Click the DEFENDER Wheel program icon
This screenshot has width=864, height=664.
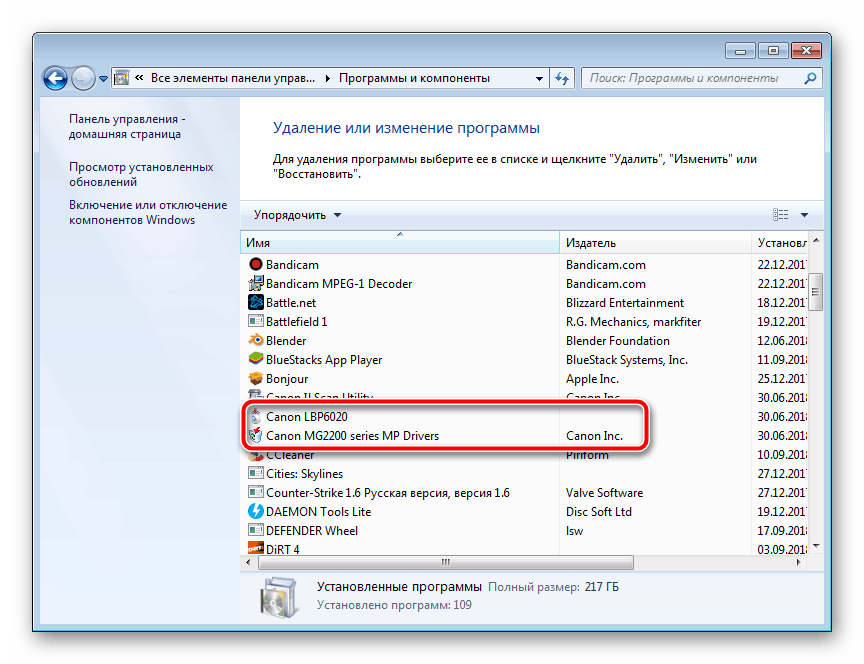[x=256, y=531]
